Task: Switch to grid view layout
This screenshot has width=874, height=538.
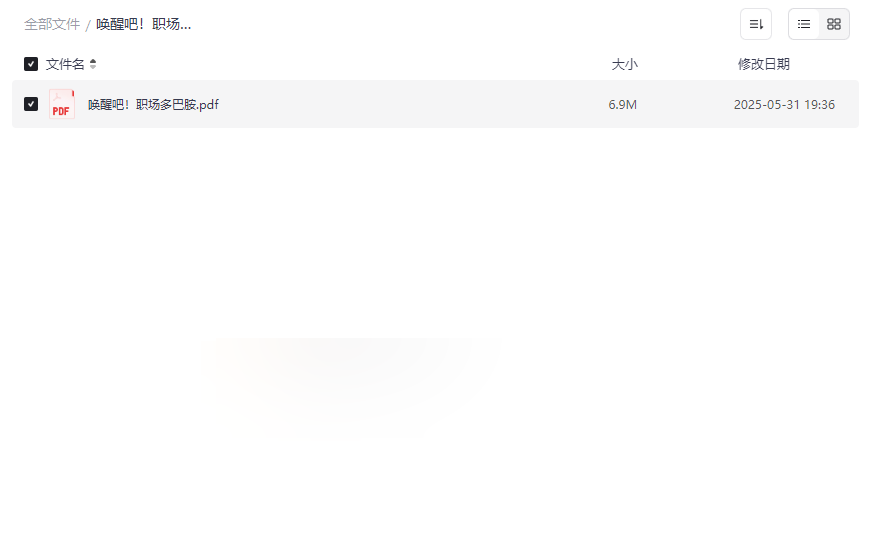Action: (834, 24)
